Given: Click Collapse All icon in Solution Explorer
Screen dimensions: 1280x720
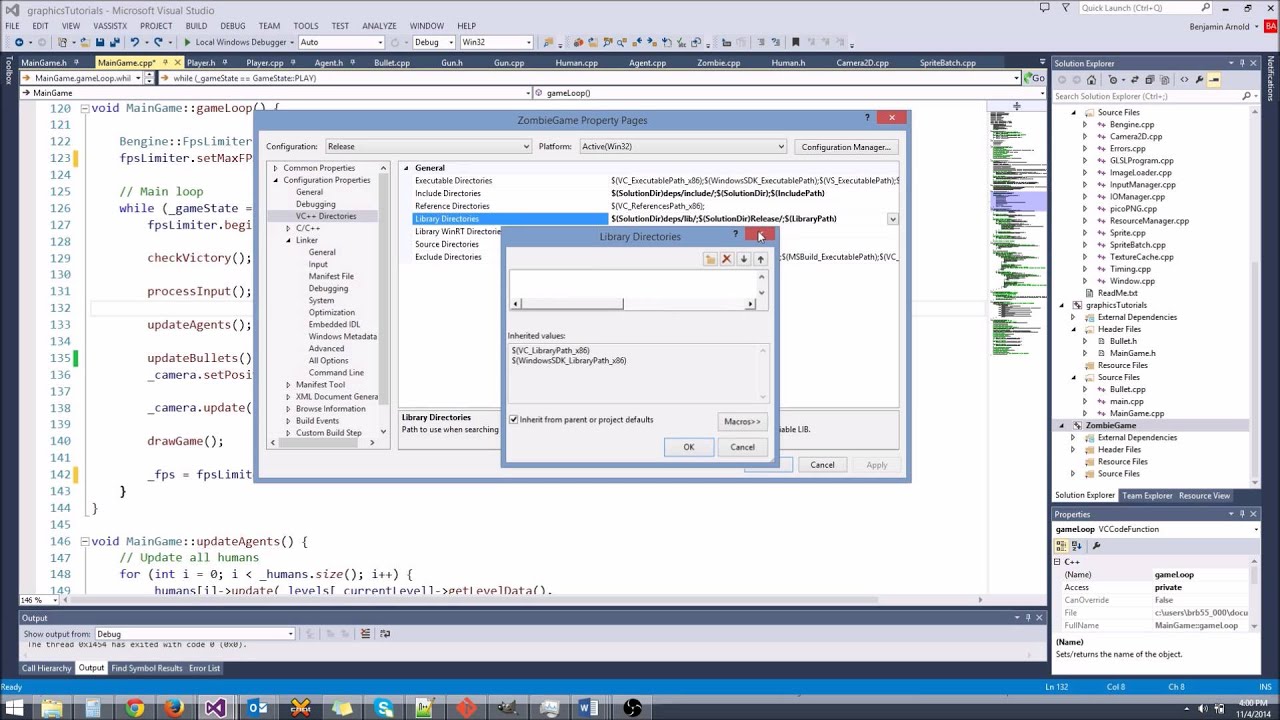Looking at the screenshot, I should (1149, 80).
